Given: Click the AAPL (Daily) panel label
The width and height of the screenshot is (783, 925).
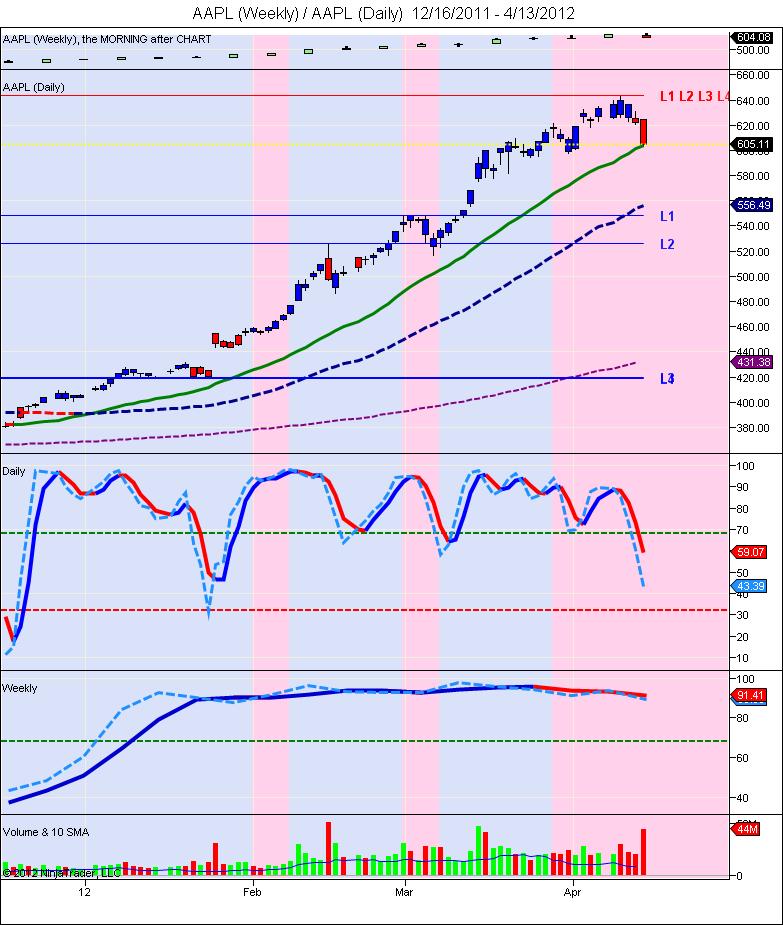Looking at the screenshot, I should coord(34,87).
